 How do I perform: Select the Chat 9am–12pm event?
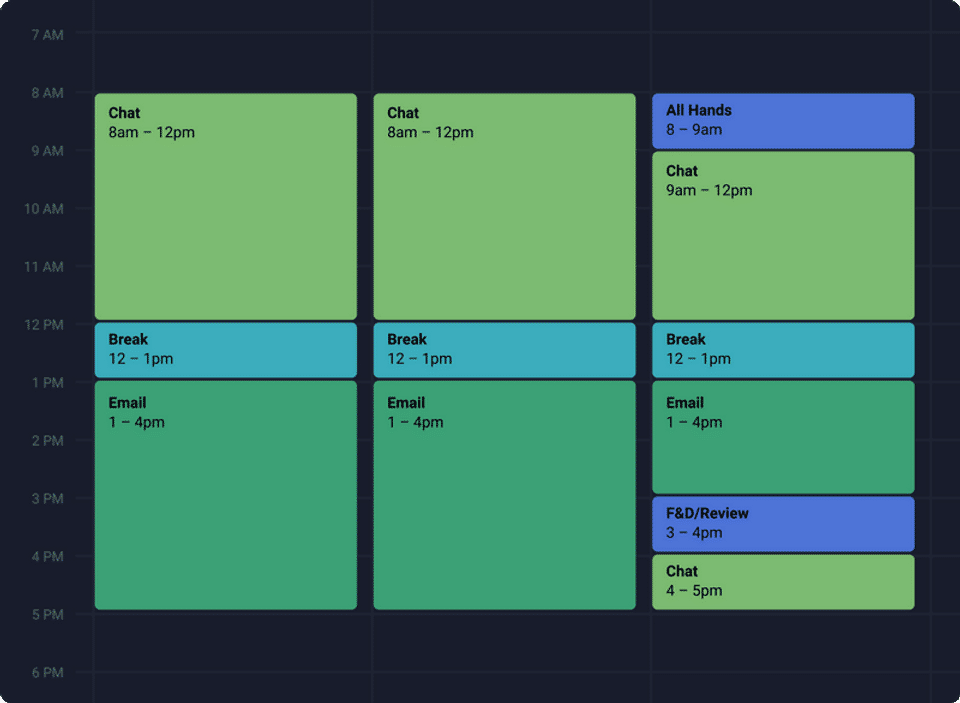783,235
